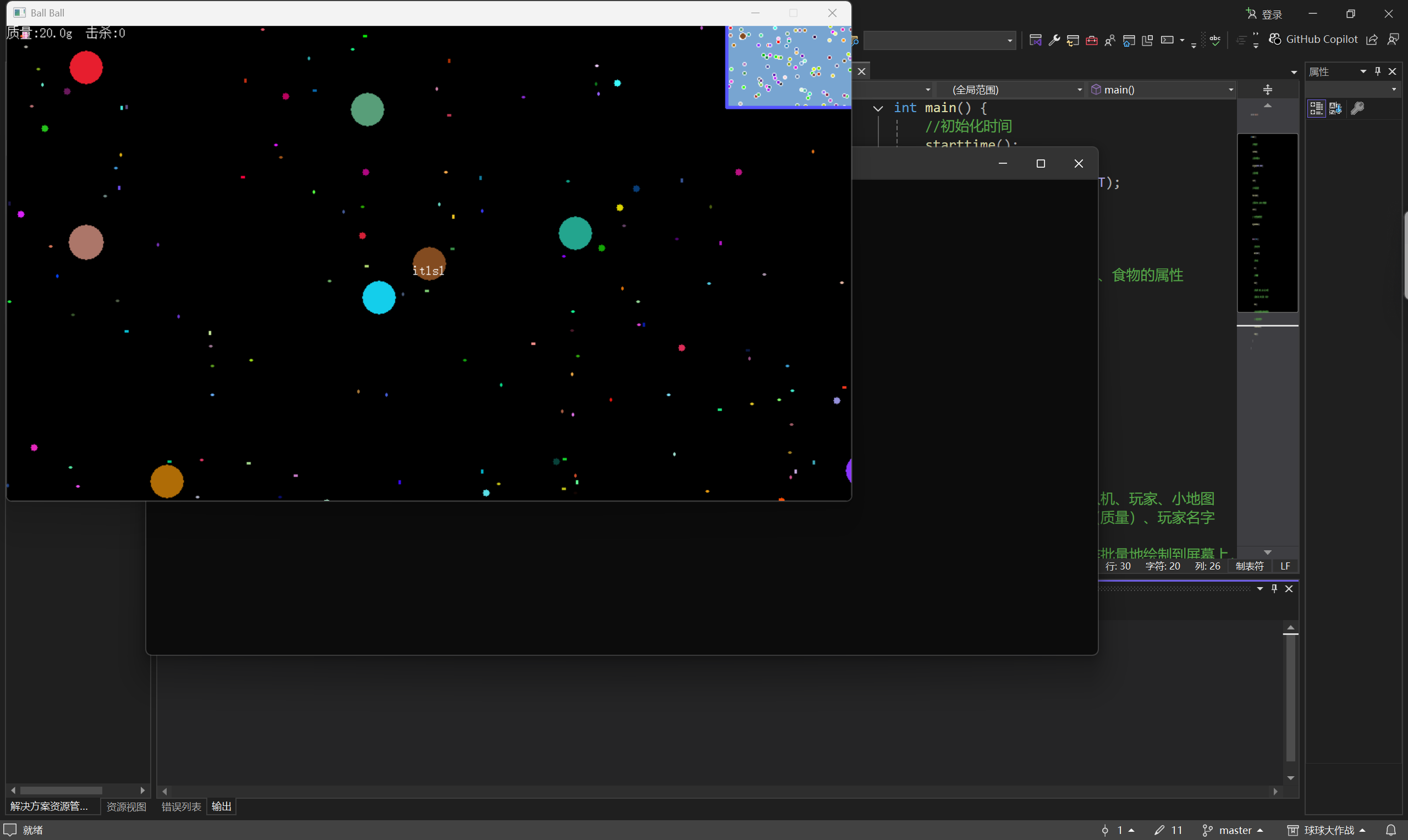Click the spell checker abc icon
This screenshot has height=840, width=1408.
pyautogui.click(x=1215, y=40)
